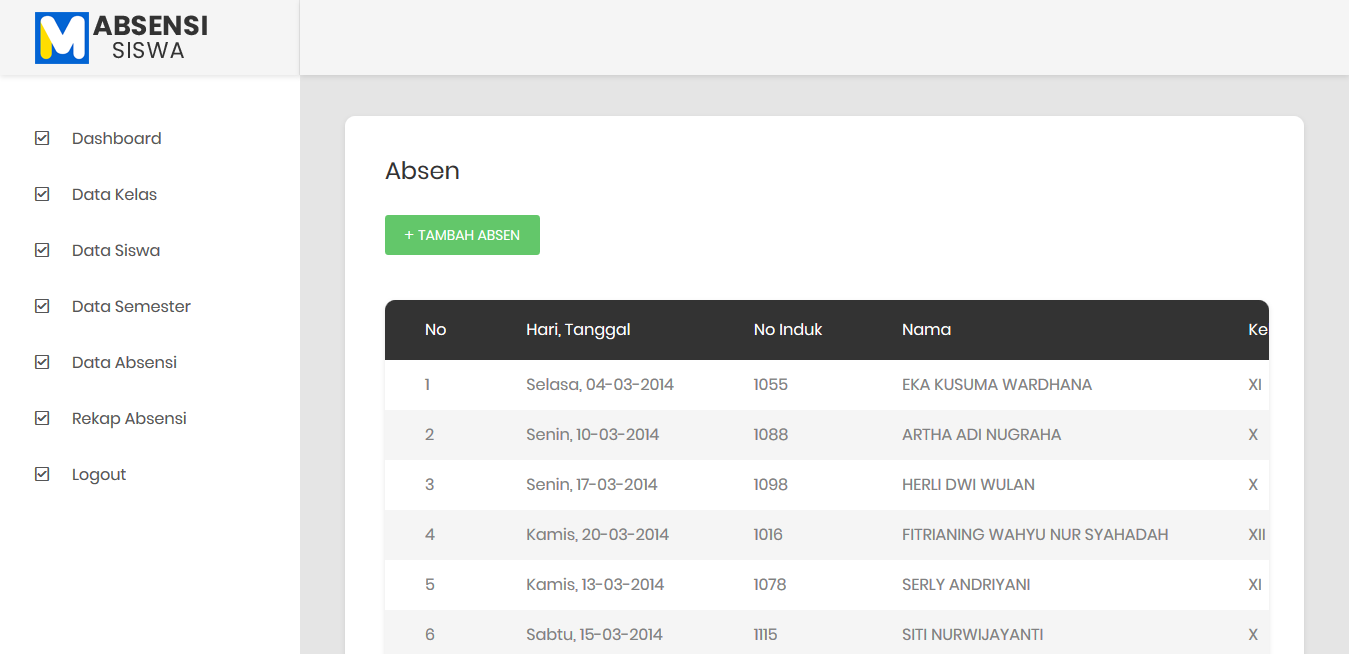Click the No Induk column header
The image size is (1349, 654).
[x=788, y=330]
